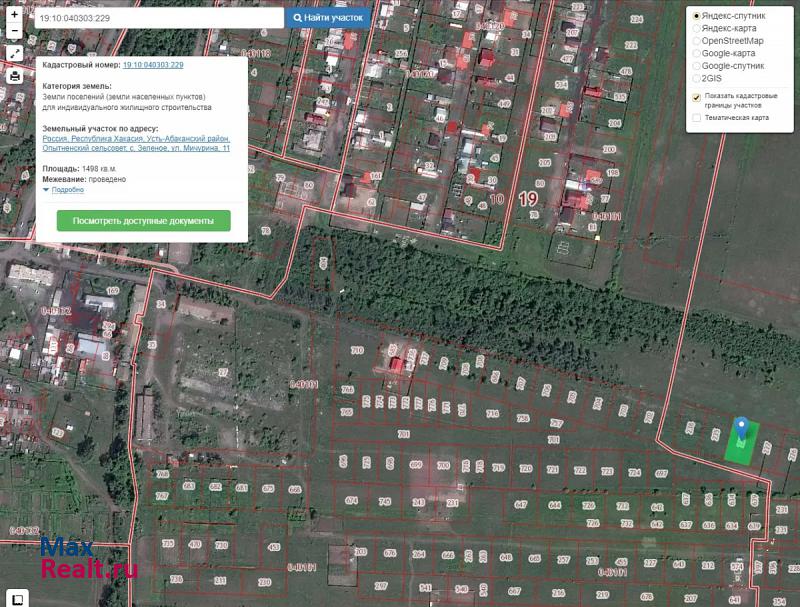The width and height of the screenshot is (800, 607).
Task: Print the map using printer icon
Action: [x=15, y=76]
